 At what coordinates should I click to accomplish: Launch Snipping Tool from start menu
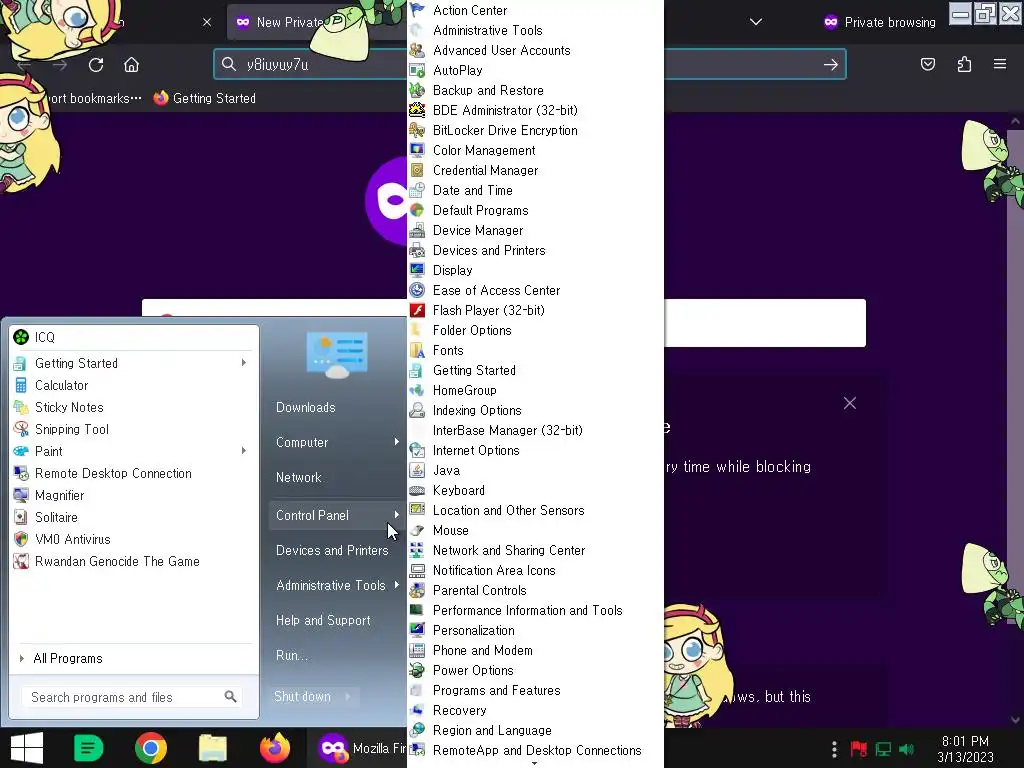point(134,429)
